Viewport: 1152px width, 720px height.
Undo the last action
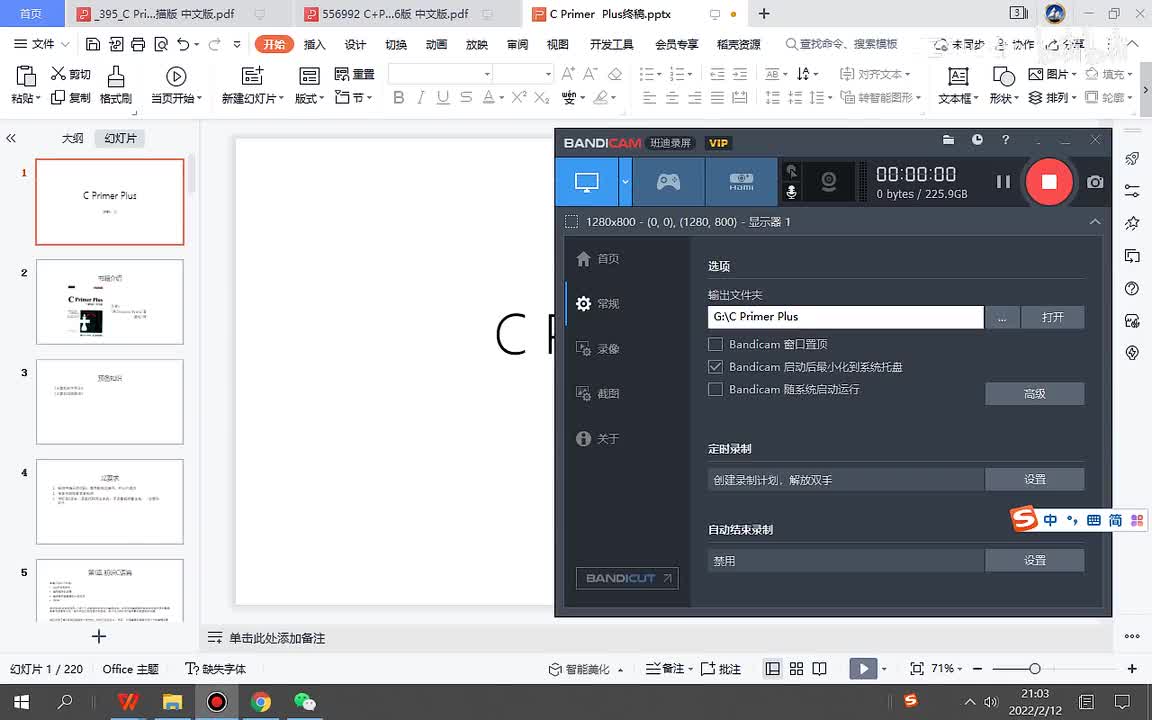click(184, 45)
